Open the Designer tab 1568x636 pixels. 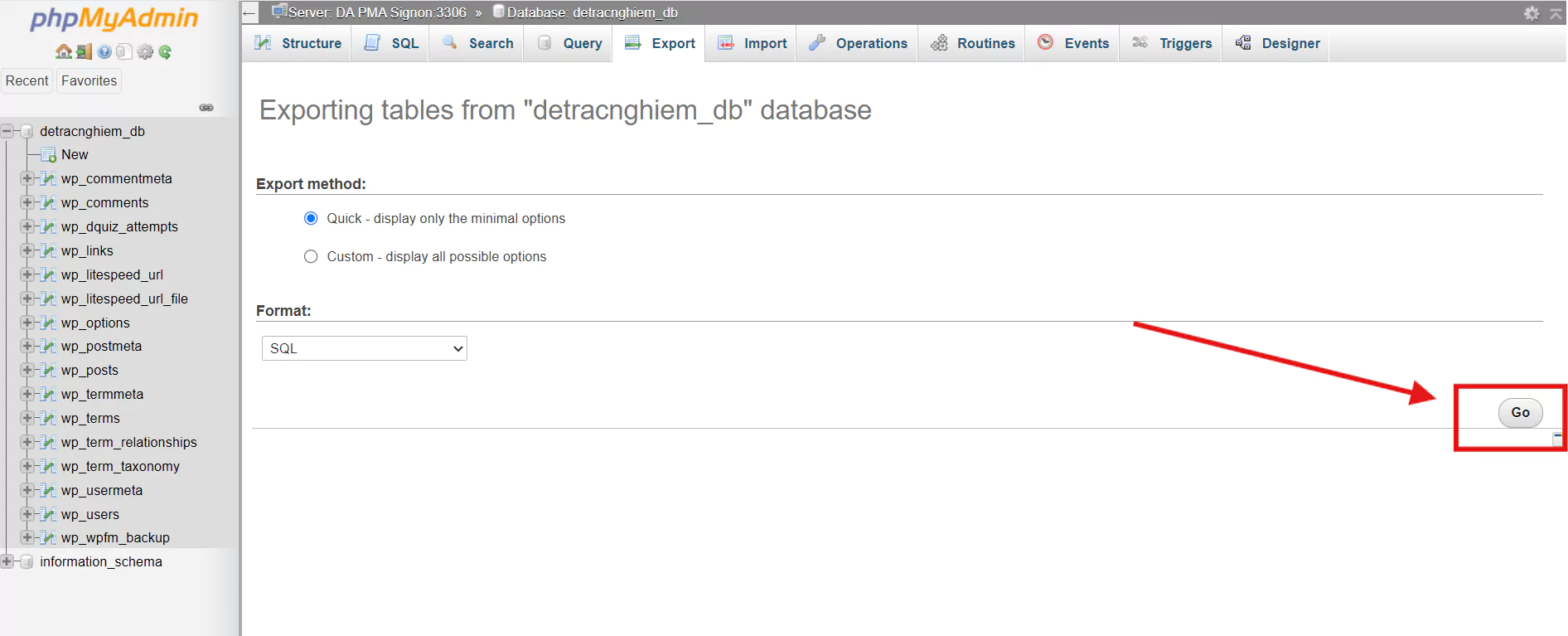(1277, 43)
